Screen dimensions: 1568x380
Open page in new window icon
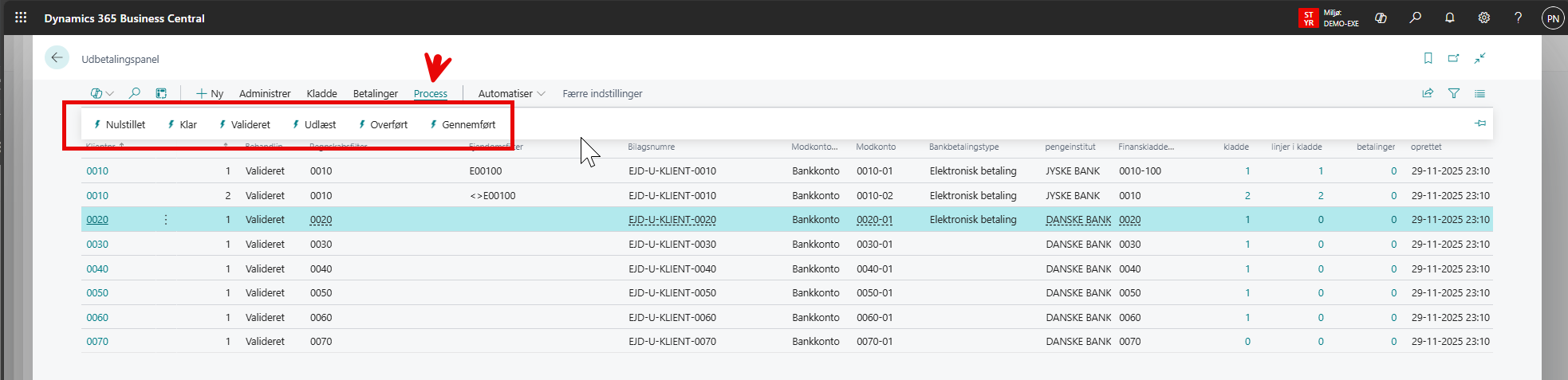(x=1453, y=58)
